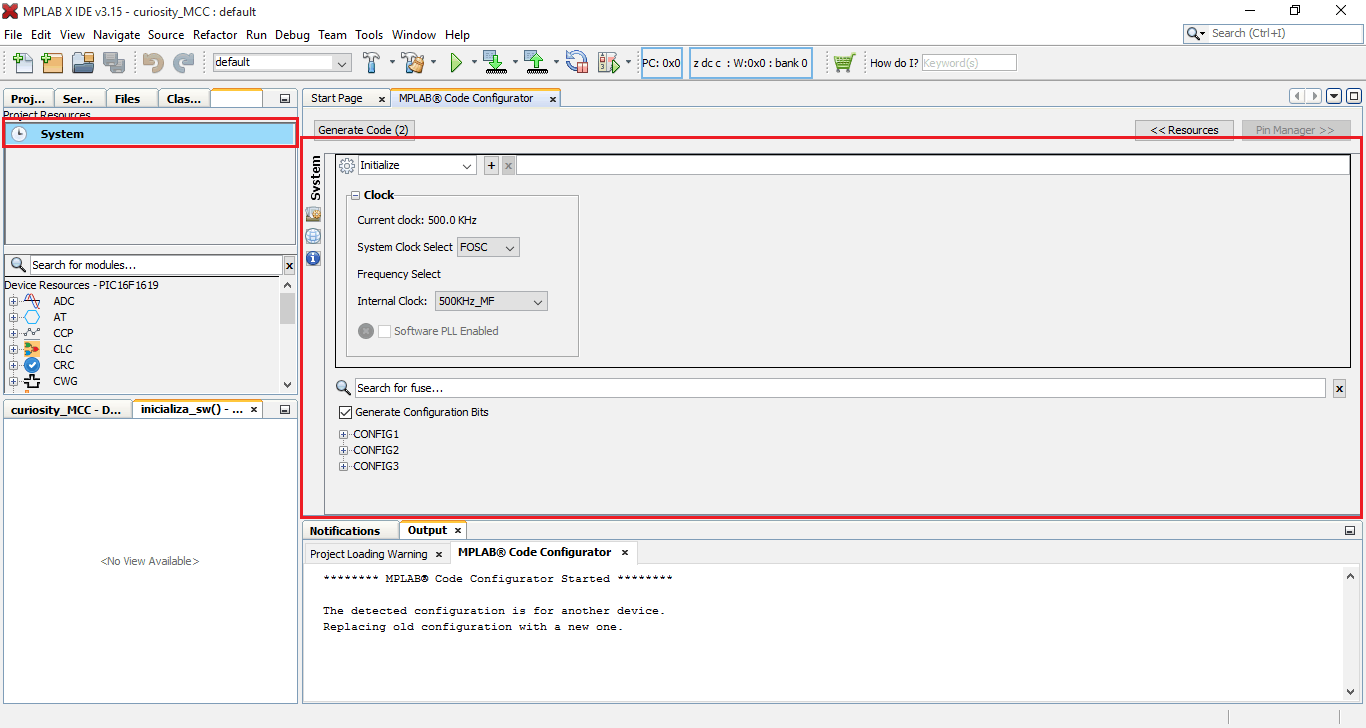Enable Software PLL Enabled

(384, 331)
